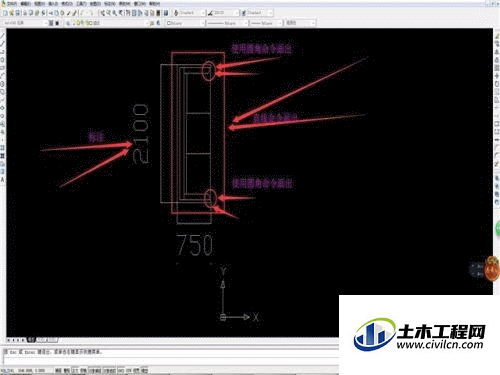Switch to the Layout1 tab
The width and height of the screenshot is (500, 375).
(x=42, y=340)
